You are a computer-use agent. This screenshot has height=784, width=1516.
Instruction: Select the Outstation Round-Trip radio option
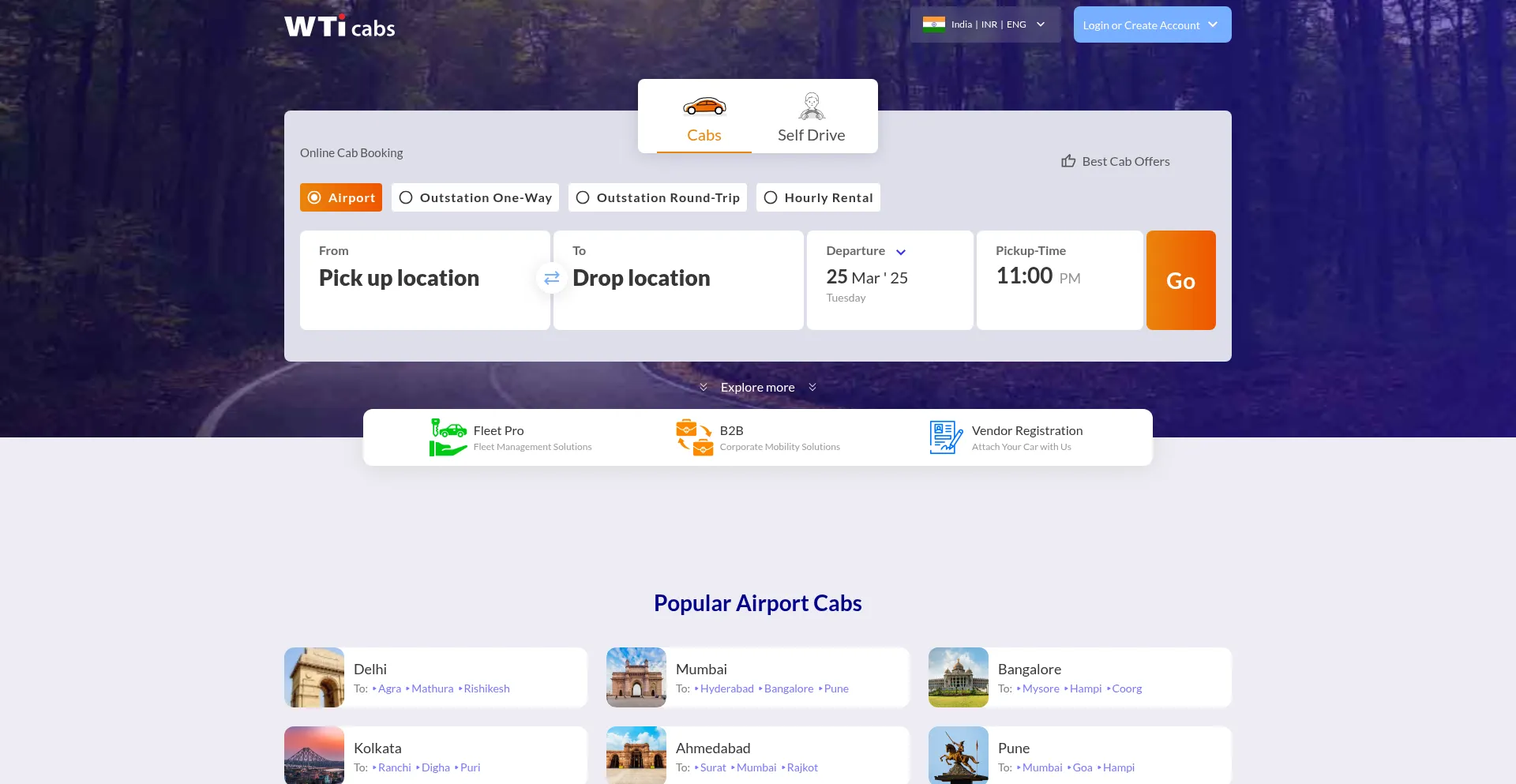point(583,197)
